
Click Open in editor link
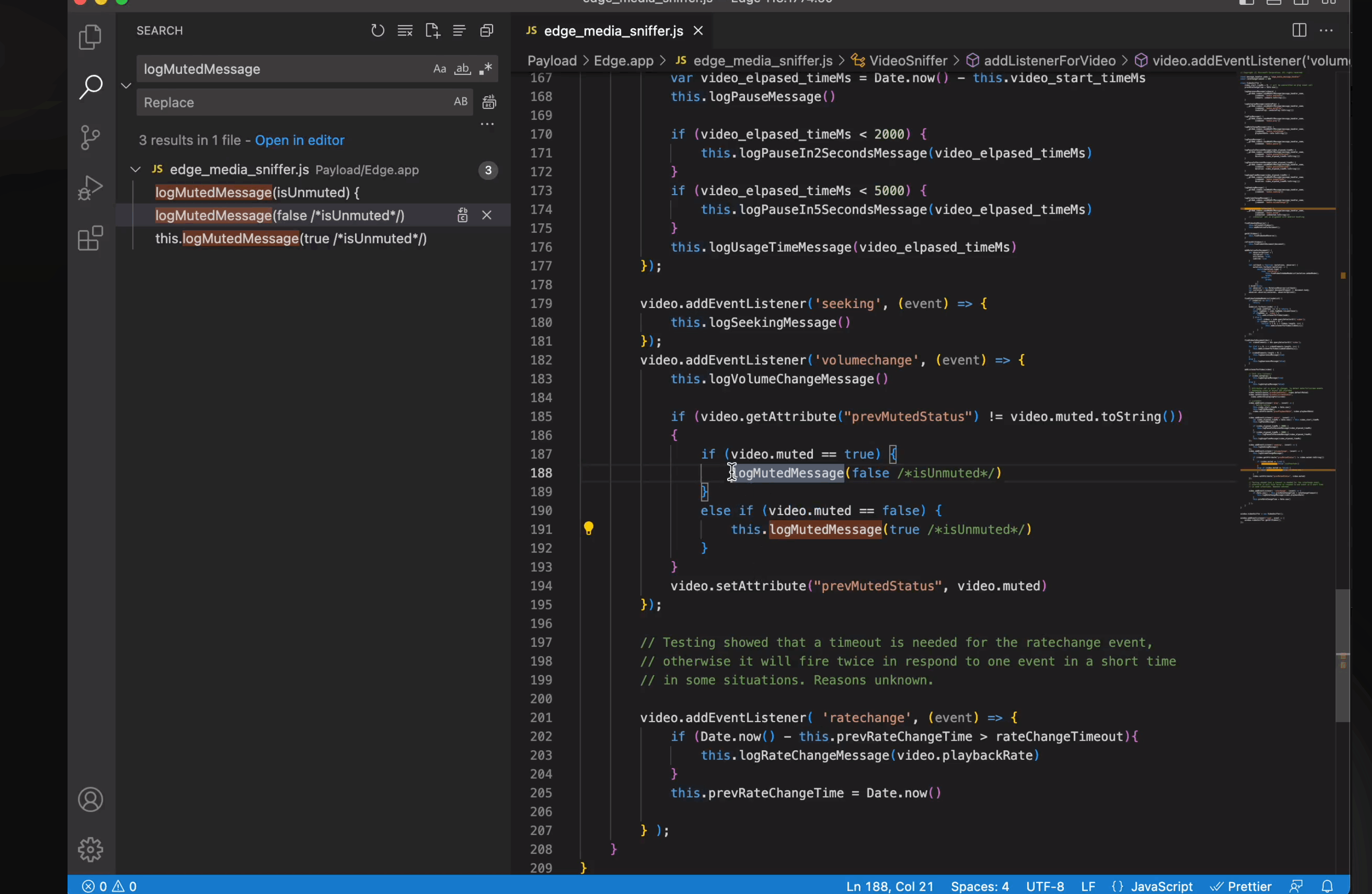point(299,140)
